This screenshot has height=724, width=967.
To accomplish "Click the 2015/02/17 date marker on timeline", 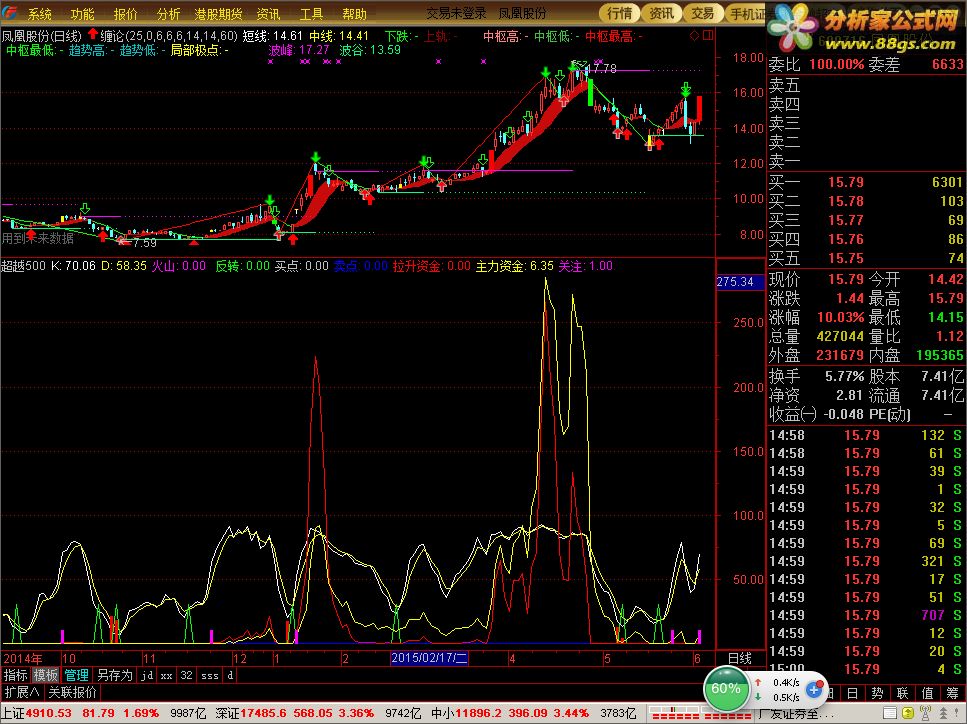I will (x=429, y=658).
